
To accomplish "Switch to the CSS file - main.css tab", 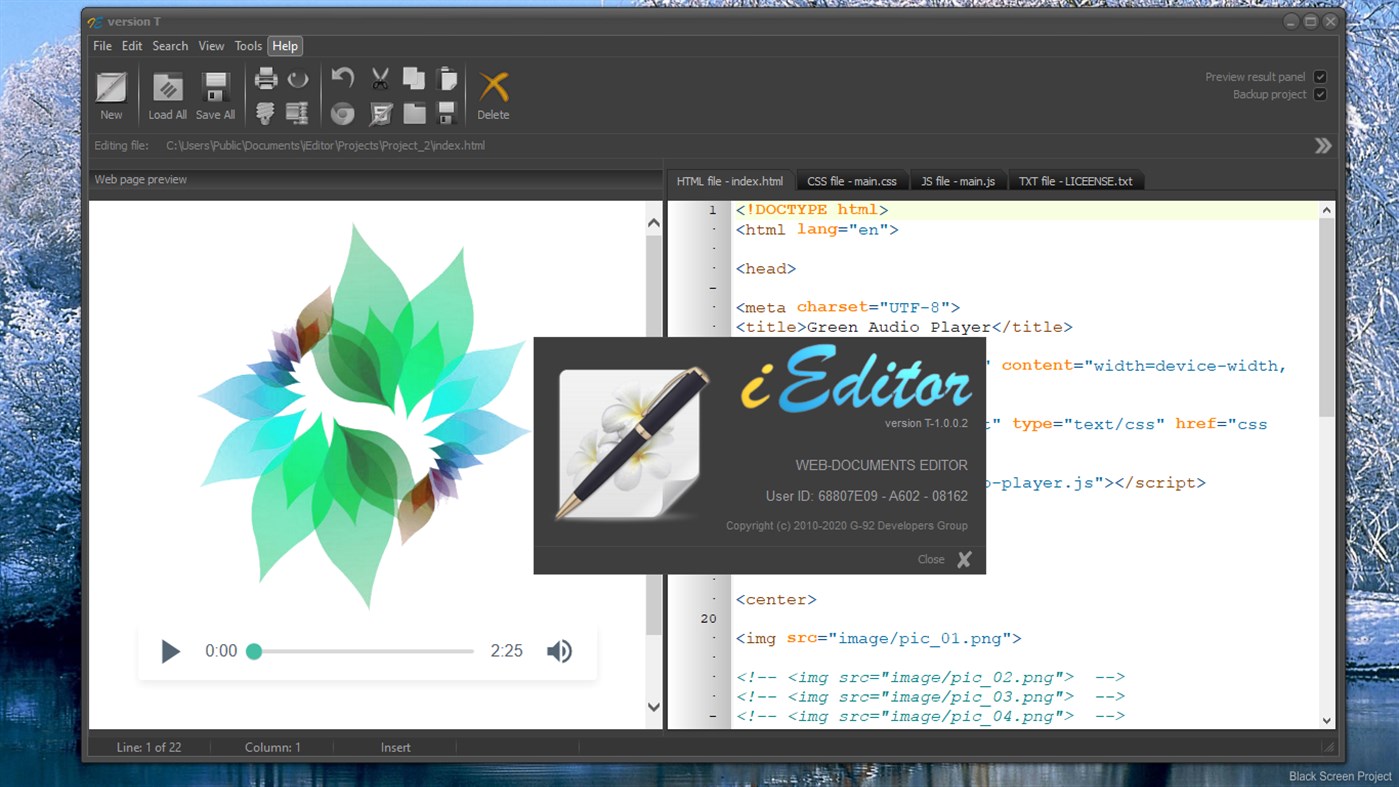I will click(851, 181).
